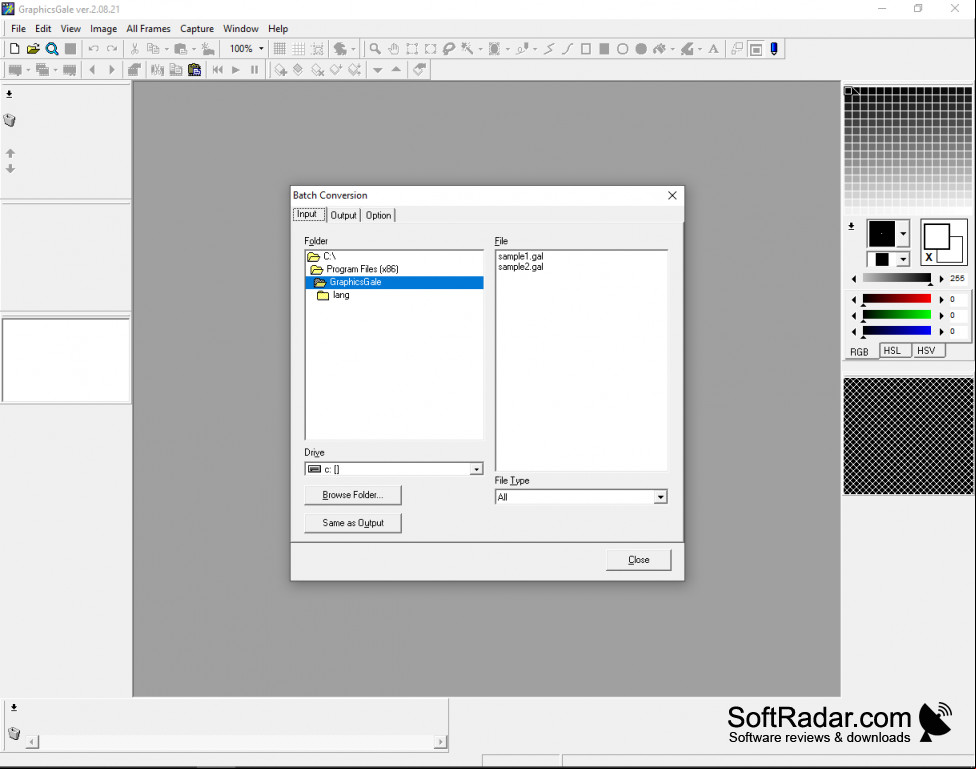Toggle the wide-spaced grid display icon
The height and width of the screenshot is (769, 976).
[299, 49]
